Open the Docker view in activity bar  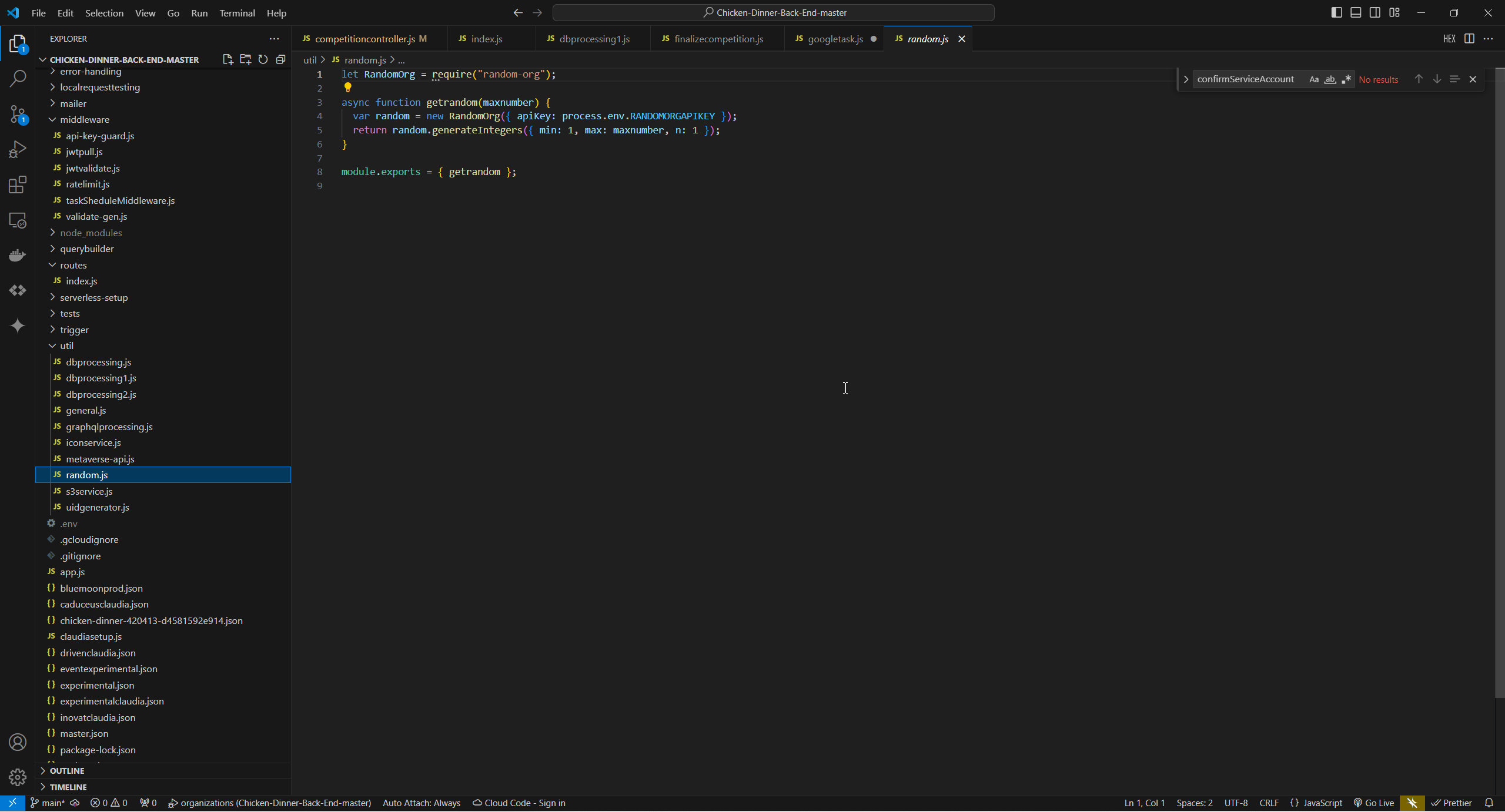click(18, 255)
